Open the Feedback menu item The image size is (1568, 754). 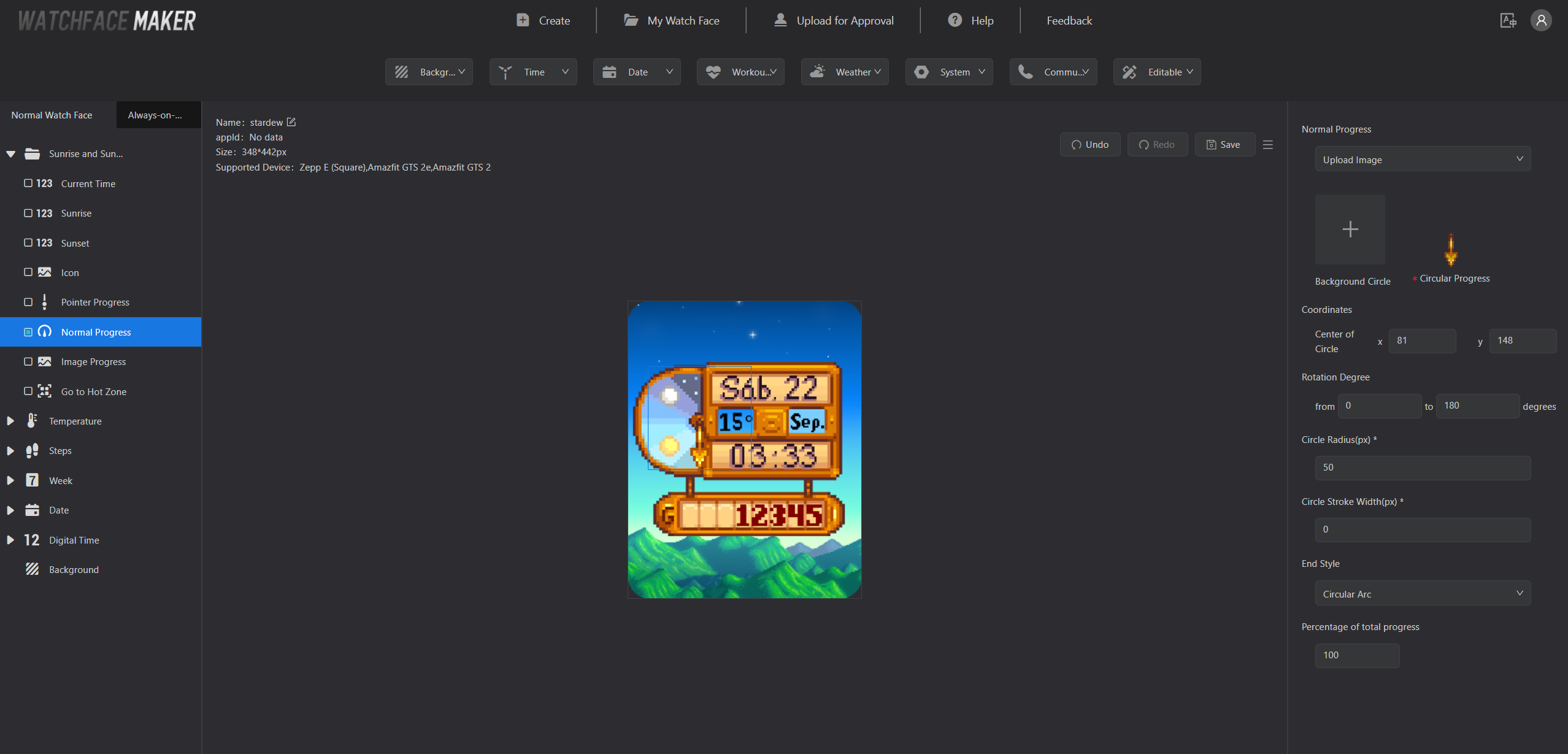click(x=1069, y=20)
